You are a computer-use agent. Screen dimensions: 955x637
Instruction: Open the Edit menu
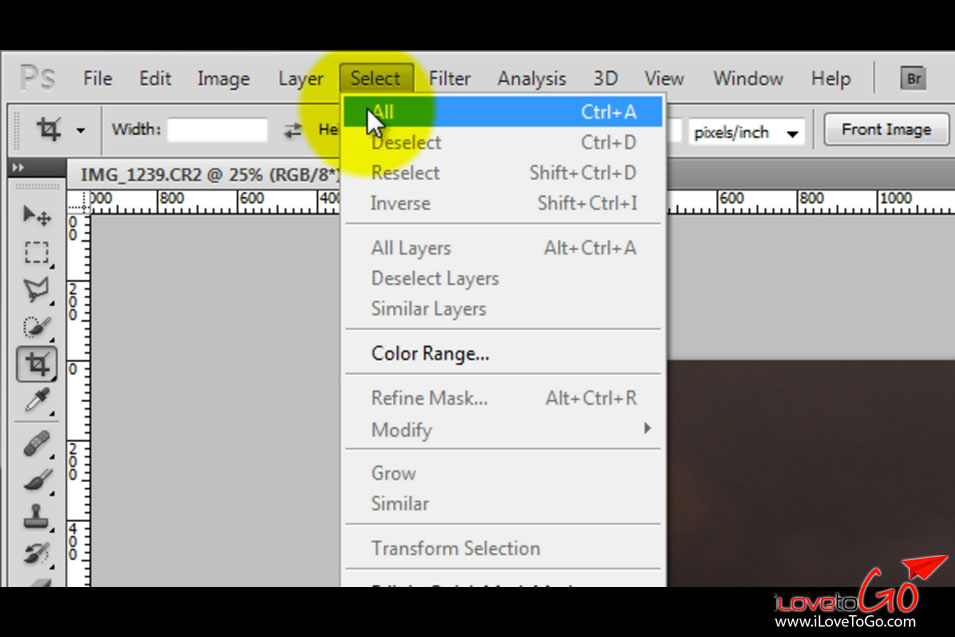pos(155,79)
